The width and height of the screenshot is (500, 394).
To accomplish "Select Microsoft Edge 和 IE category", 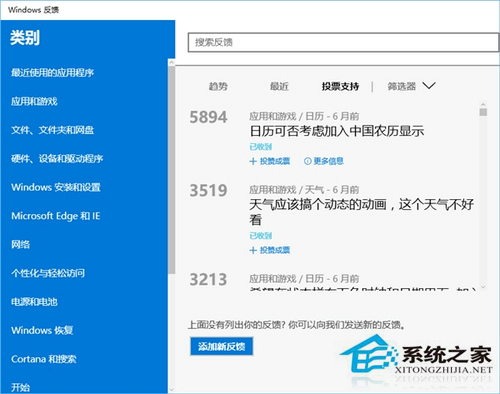I will [x=56, y=216].
